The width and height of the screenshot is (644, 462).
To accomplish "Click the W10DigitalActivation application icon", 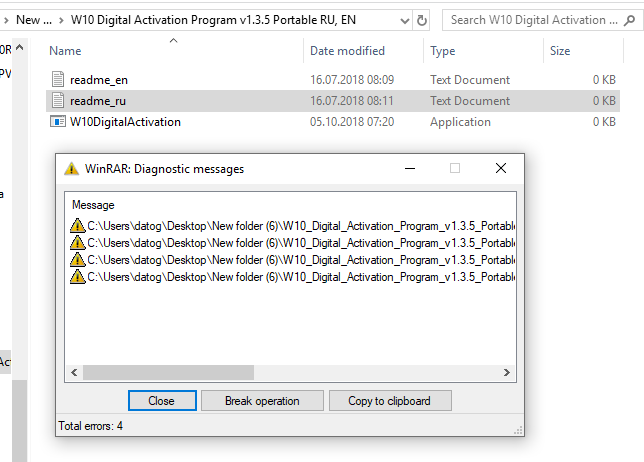I will click(58, 122).
